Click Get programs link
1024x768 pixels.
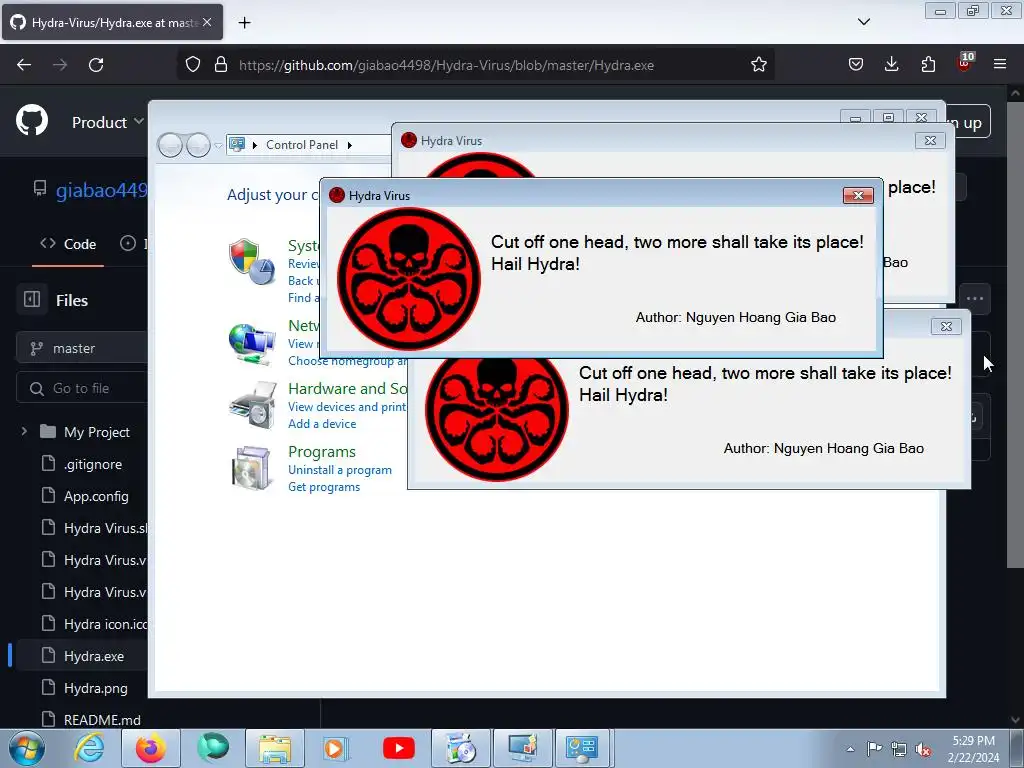pos(324,487)
